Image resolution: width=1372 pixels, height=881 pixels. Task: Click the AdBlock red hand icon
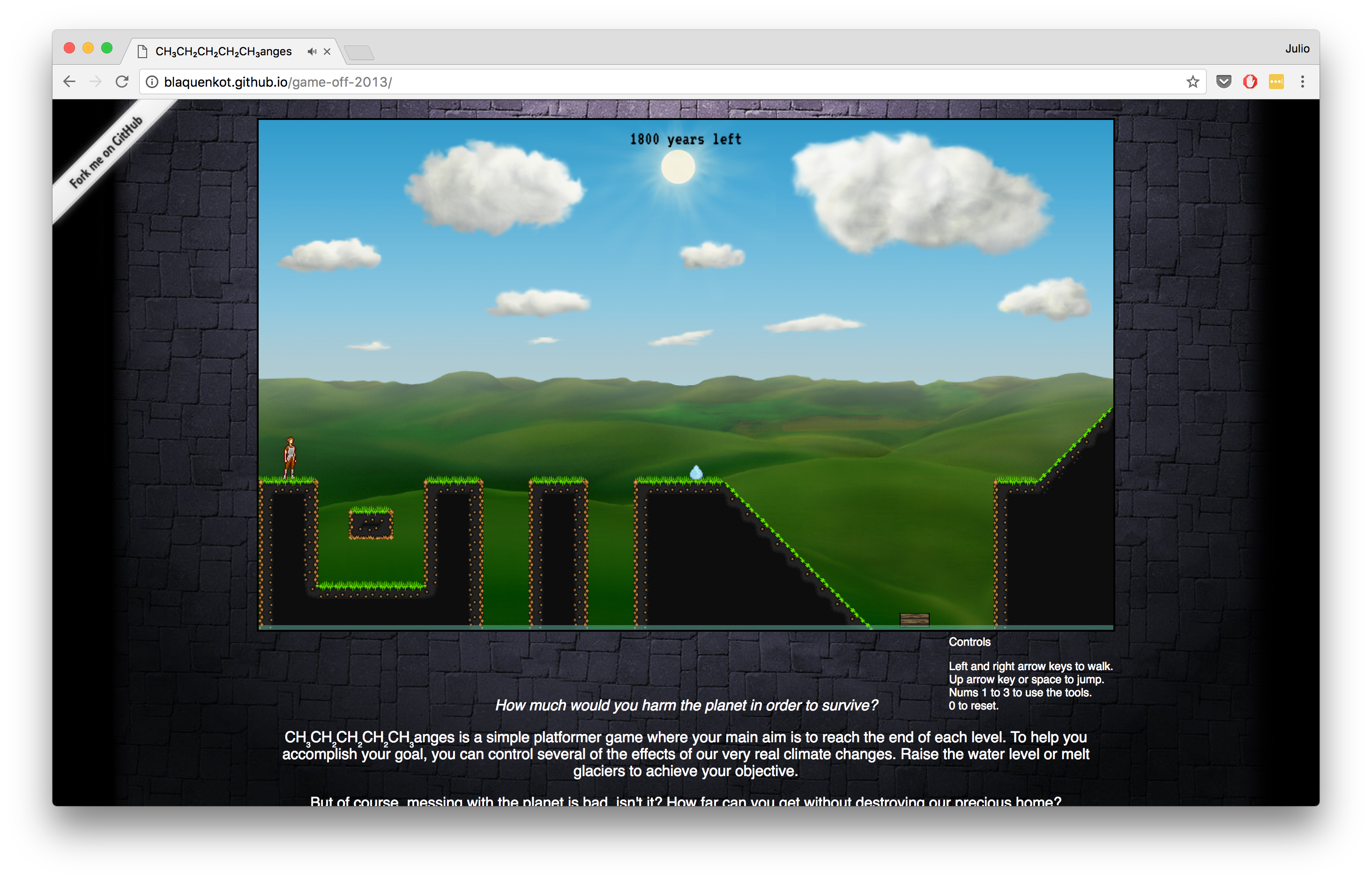pyautogui.click(x=1250, y=82)
